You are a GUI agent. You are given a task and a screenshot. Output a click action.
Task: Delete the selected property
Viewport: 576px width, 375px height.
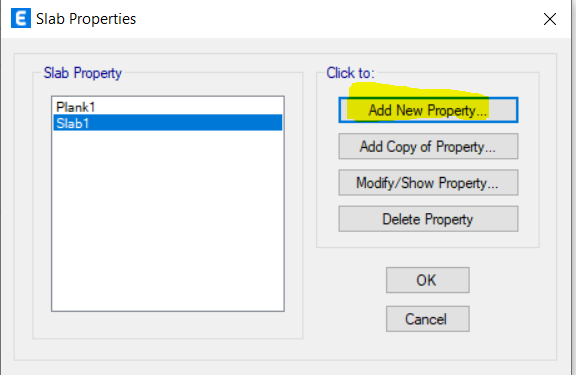tap(428, 219)
